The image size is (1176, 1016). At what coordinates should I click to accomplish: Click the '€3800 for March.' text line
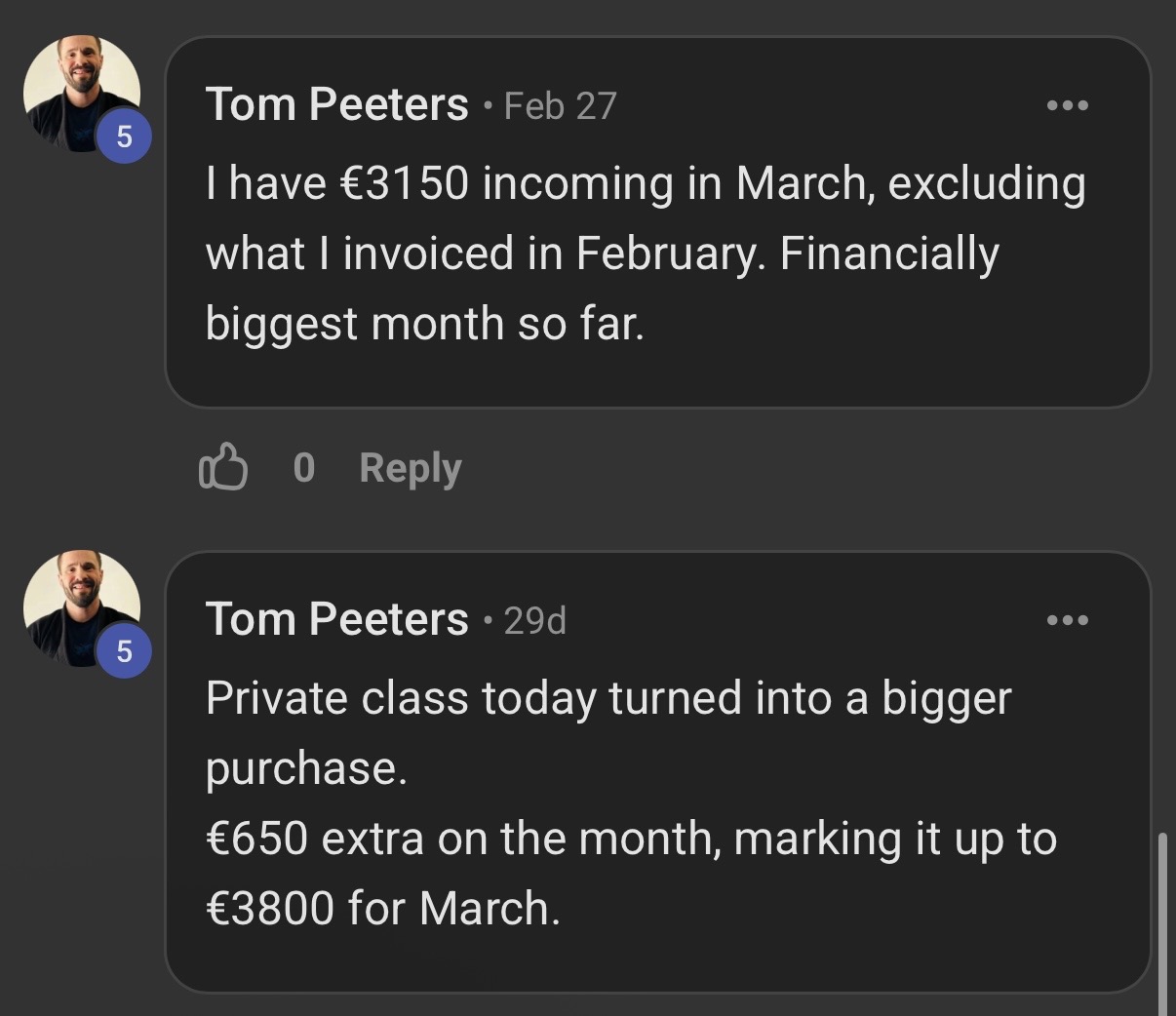[x=383, y=909]
